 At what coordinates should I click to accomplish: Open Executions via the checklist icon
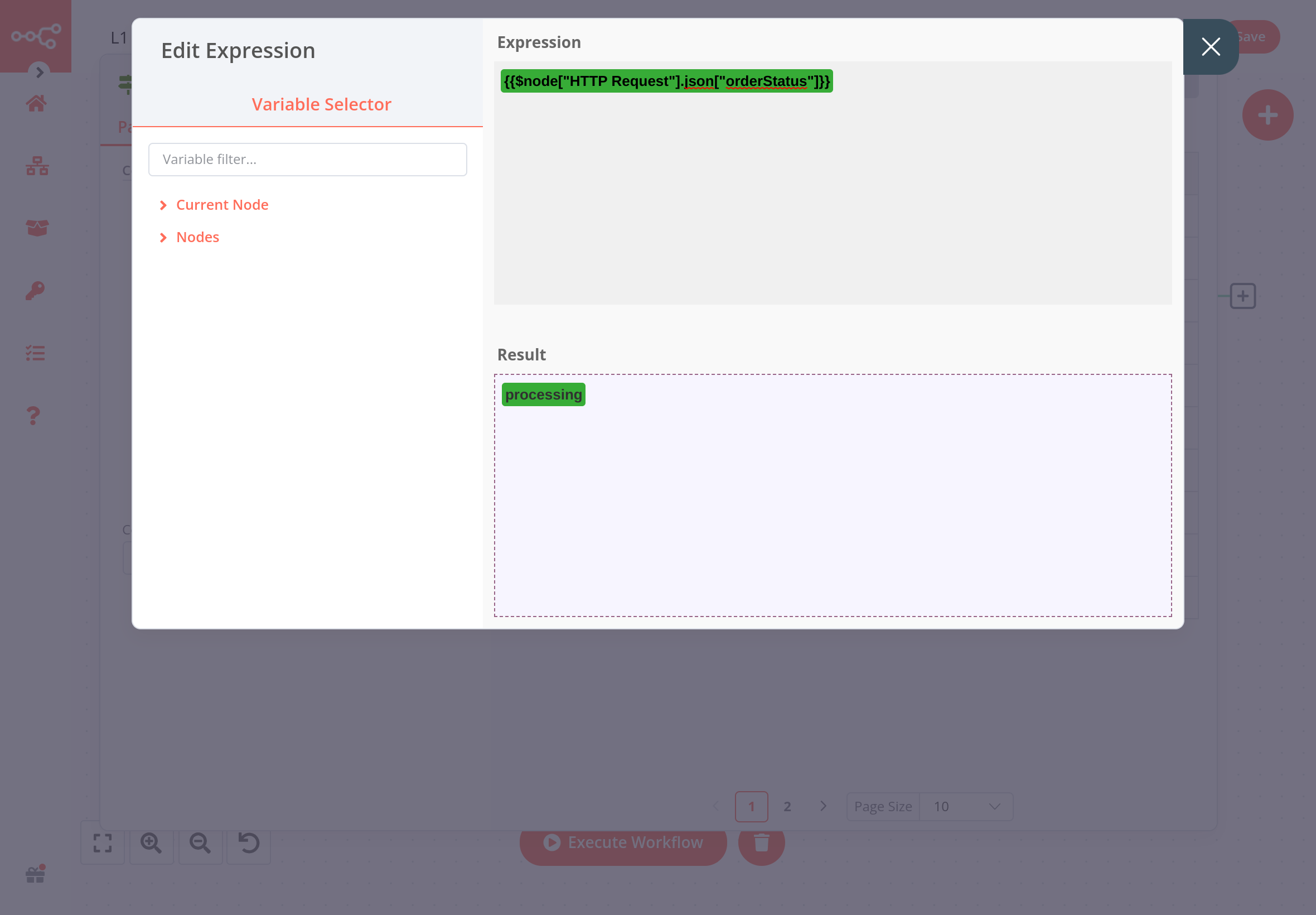coord(36,353)
